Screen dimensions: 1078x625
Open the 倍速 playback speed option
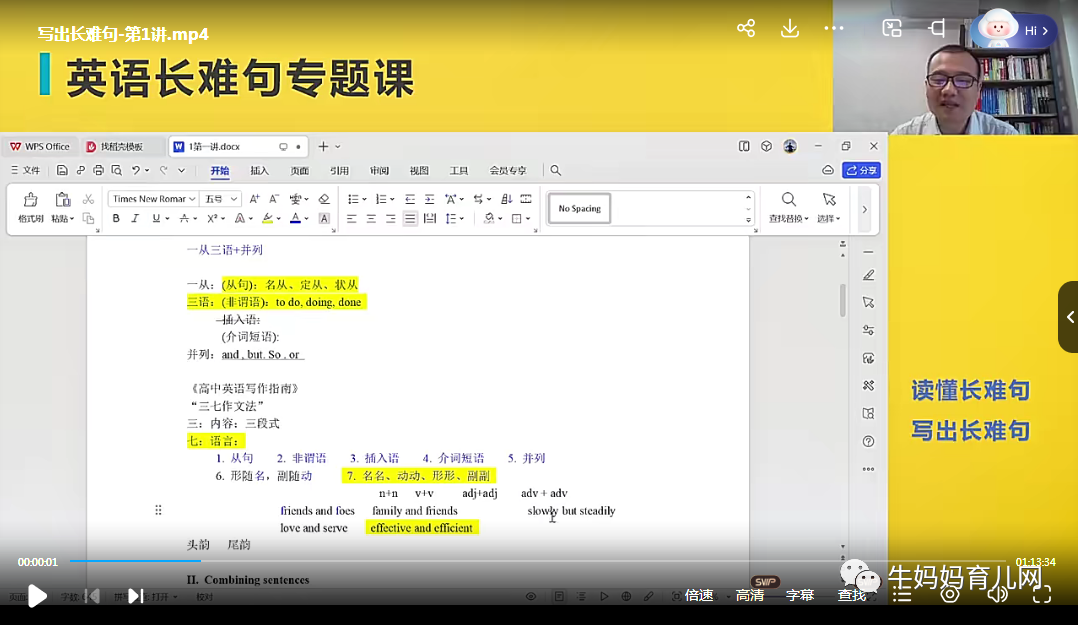pos(698,595)
